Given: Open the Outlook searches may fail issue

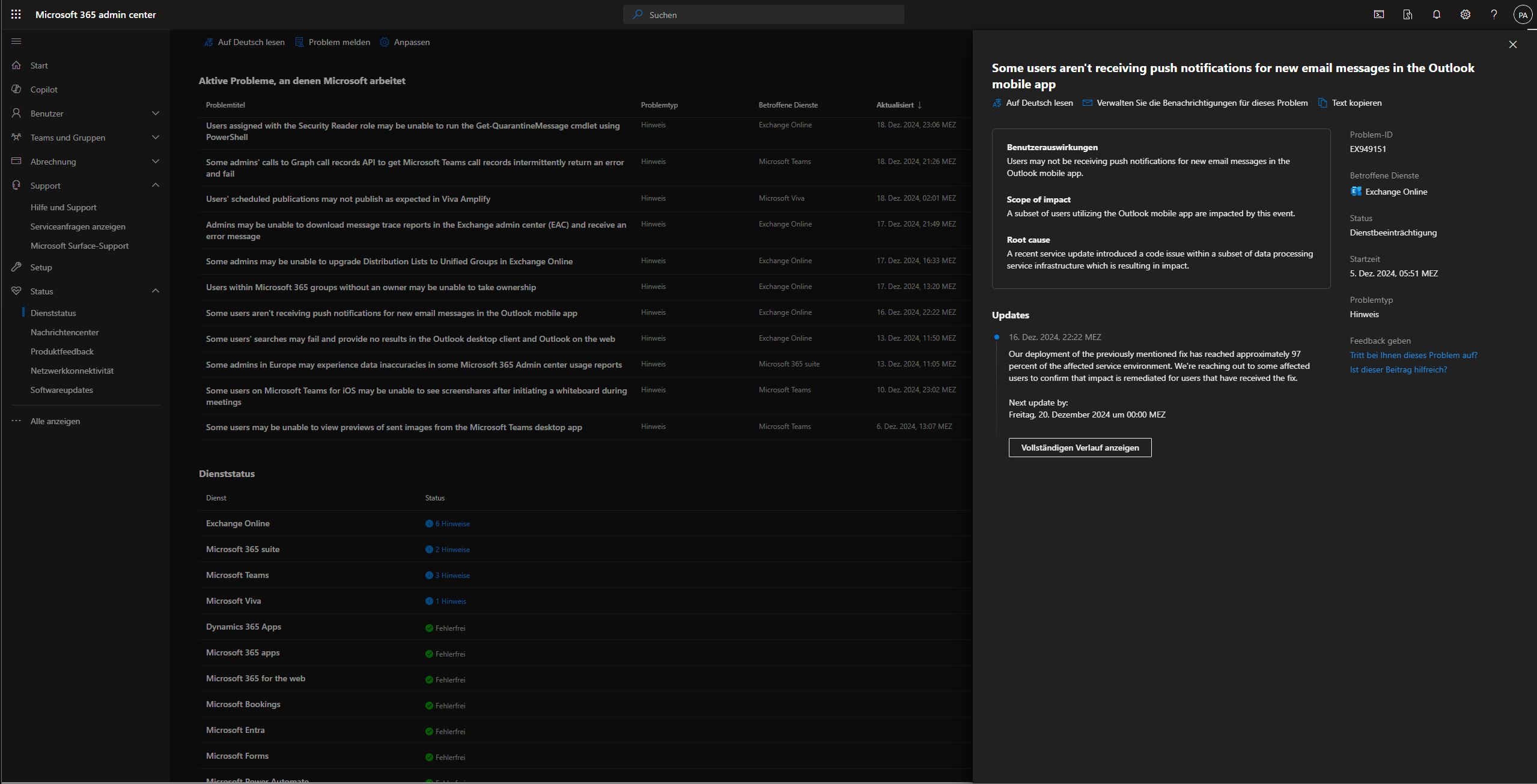Looking at the screenshot, I should (410, 339).
